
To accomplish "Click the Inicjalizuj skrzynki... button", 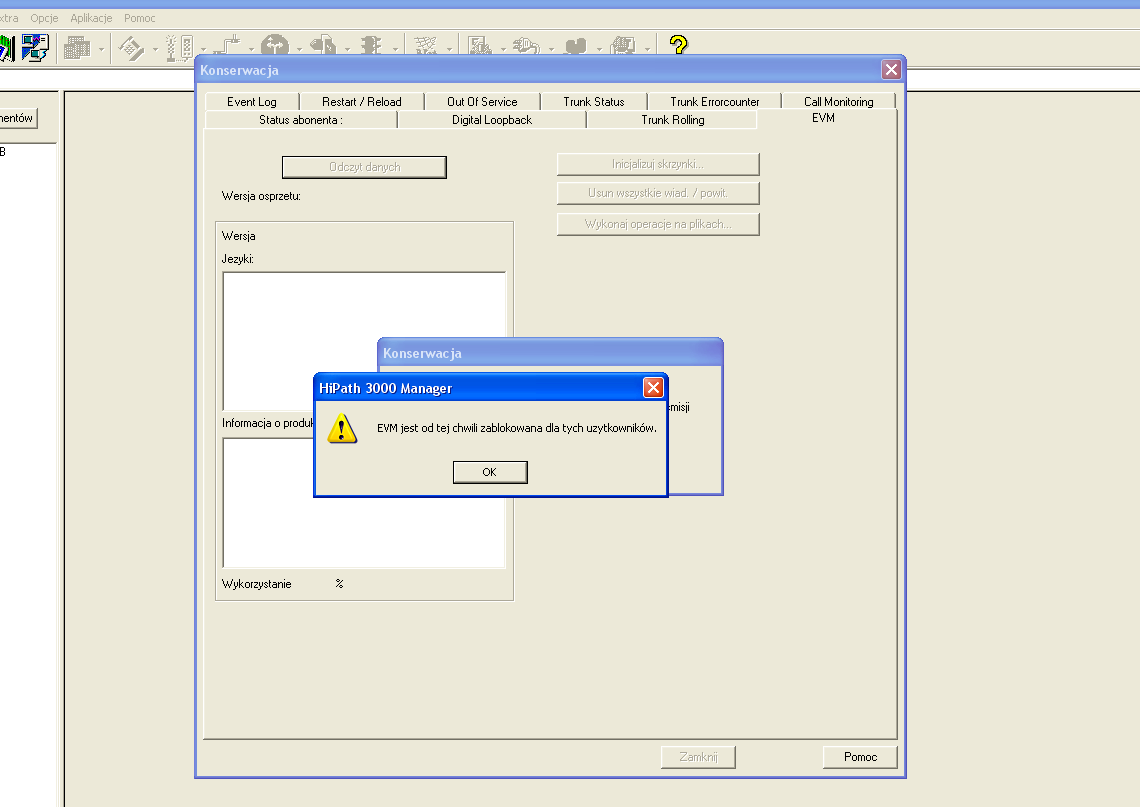I will (x=658, y=164).
